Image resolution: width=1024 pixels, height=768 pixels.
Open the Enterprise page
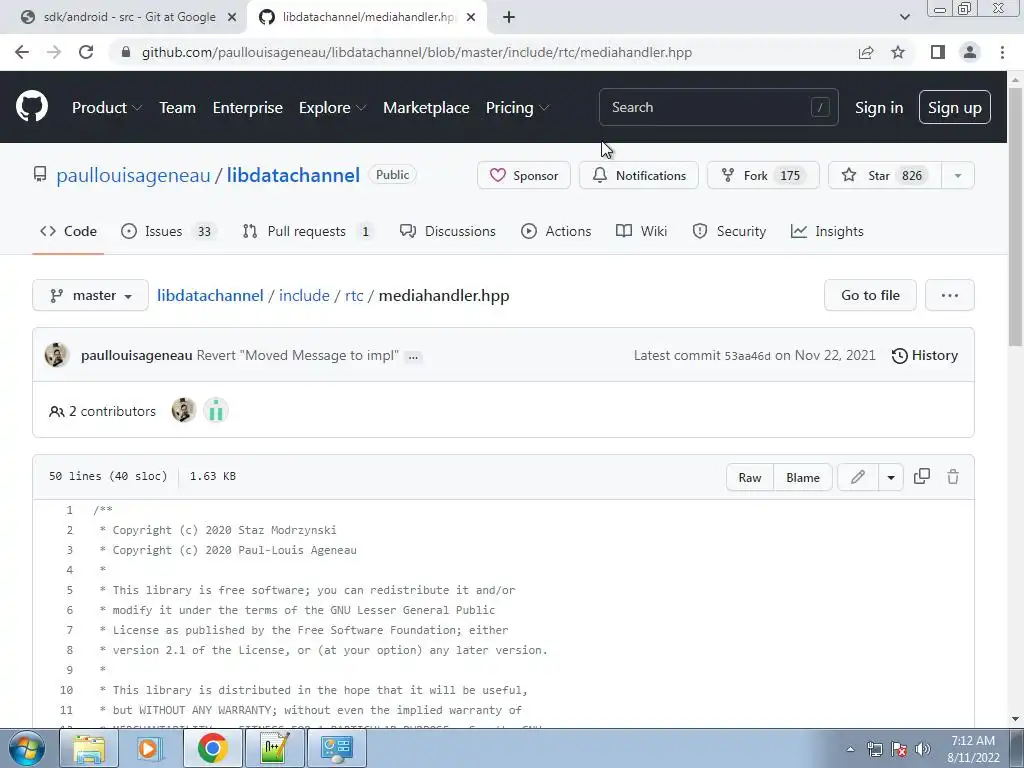click(248, 107)
